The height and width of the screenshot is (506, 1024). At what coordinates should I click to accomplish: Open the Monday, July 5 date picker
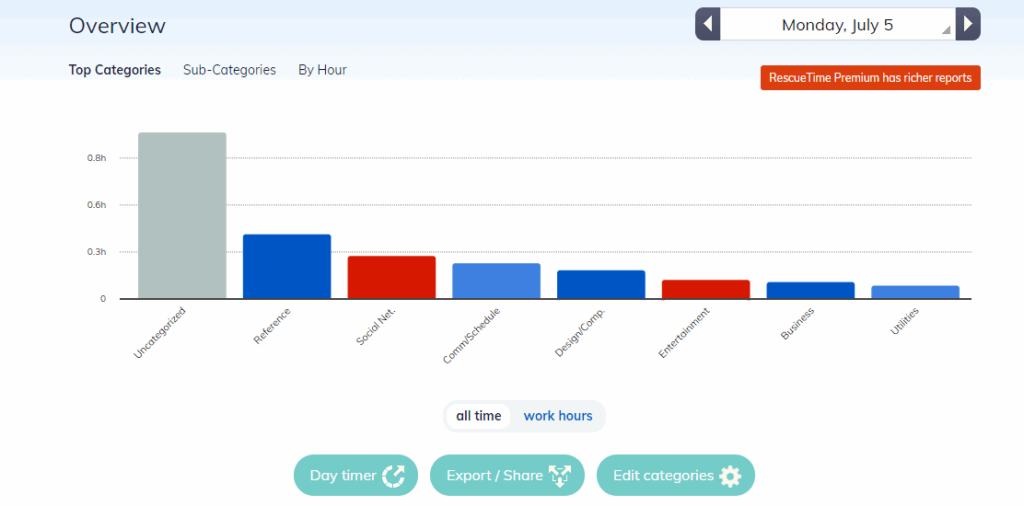837,25
